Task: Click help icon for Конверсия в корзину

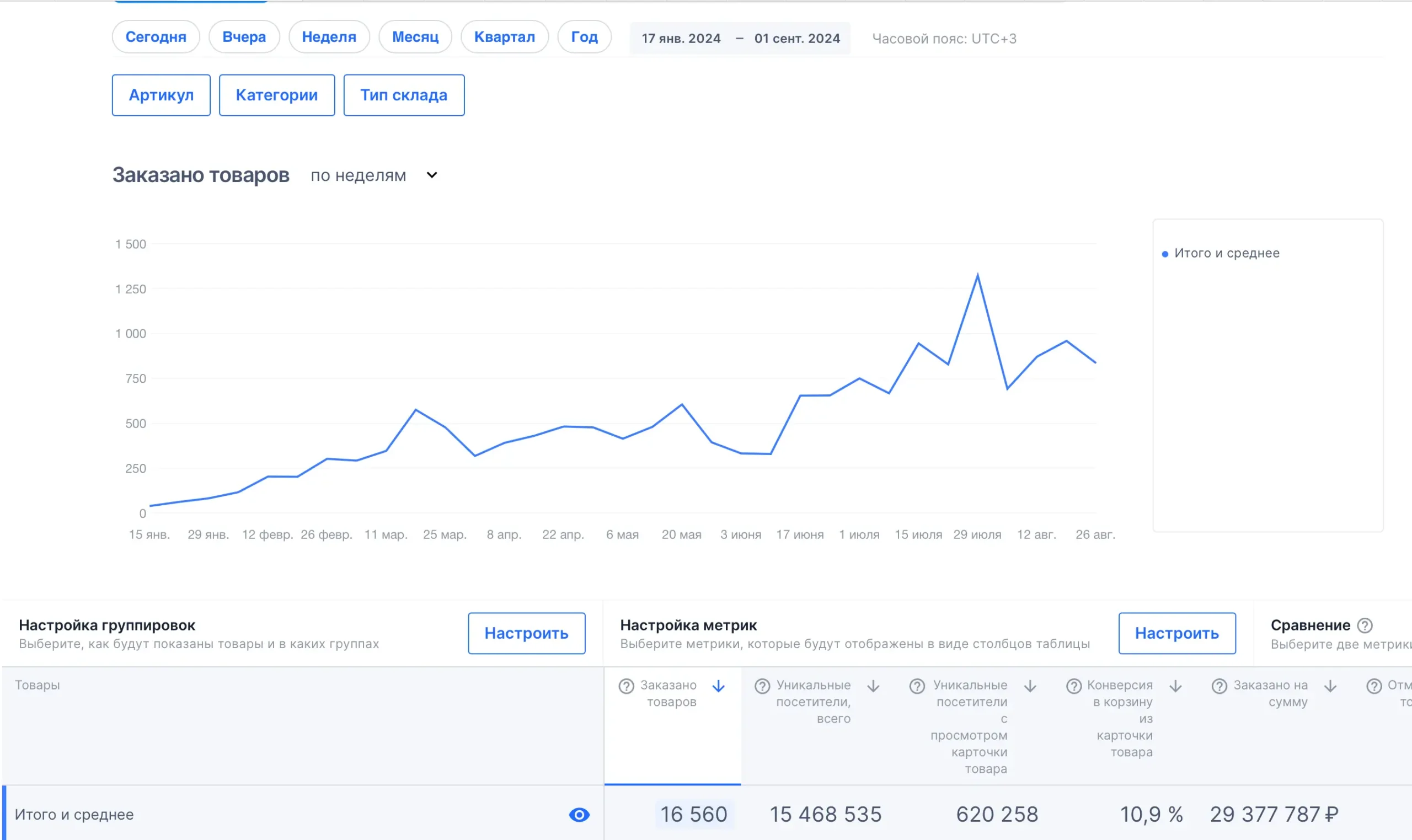Action: [1073, 686]
